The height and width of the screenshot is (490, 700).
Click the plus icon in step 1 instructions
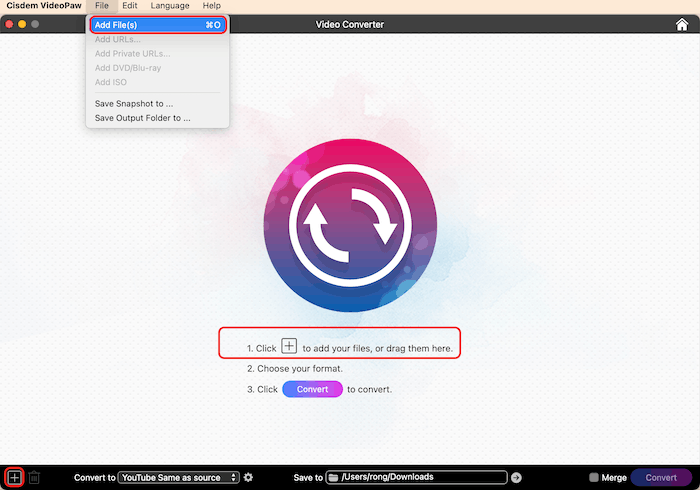tap(289, 346)
